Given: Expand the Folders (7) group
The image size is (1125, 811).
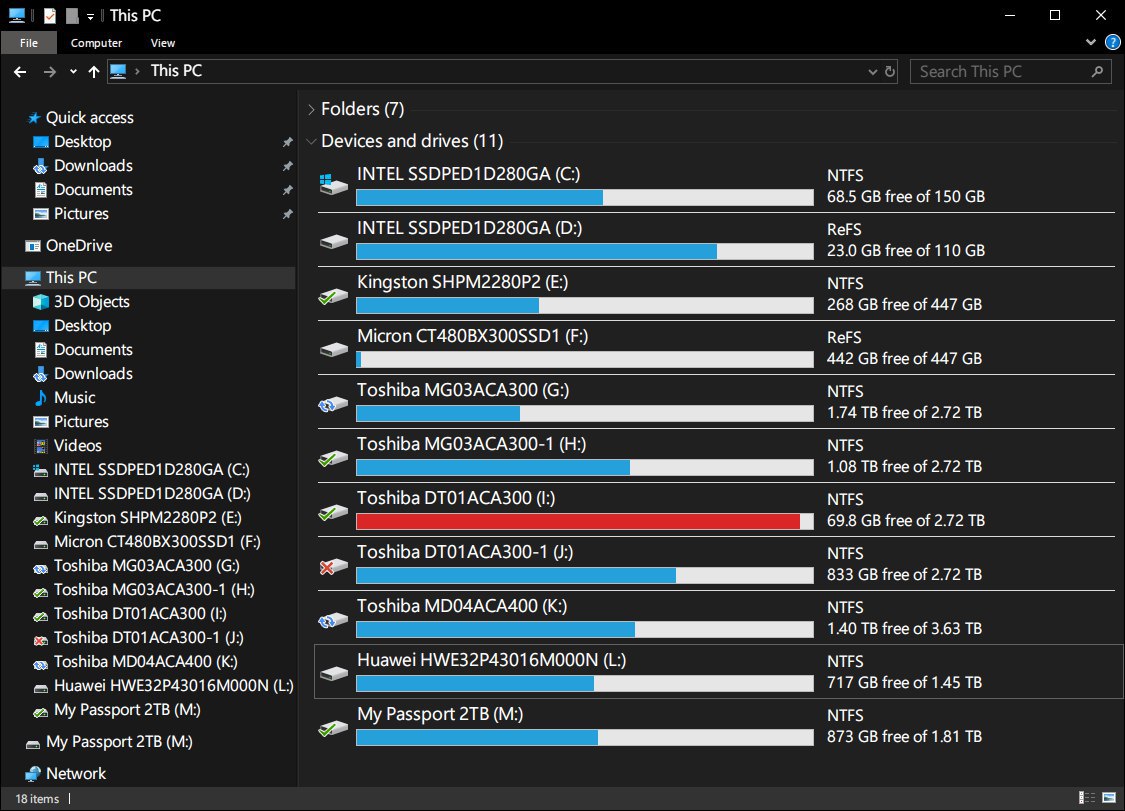Looking at the screenshot, I should pyautogui.click(x=311, y=110).
